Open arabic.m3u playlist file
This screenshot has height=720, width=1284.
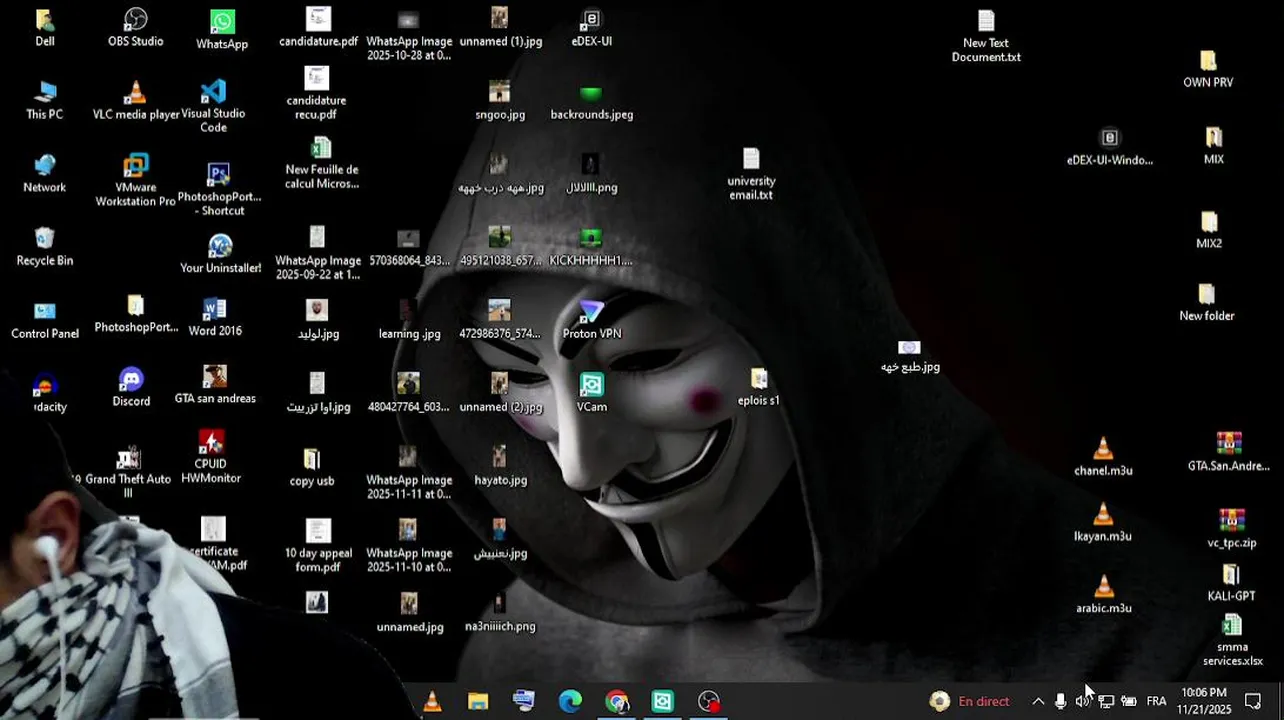pyautogui.click(x=1104, y=595)
